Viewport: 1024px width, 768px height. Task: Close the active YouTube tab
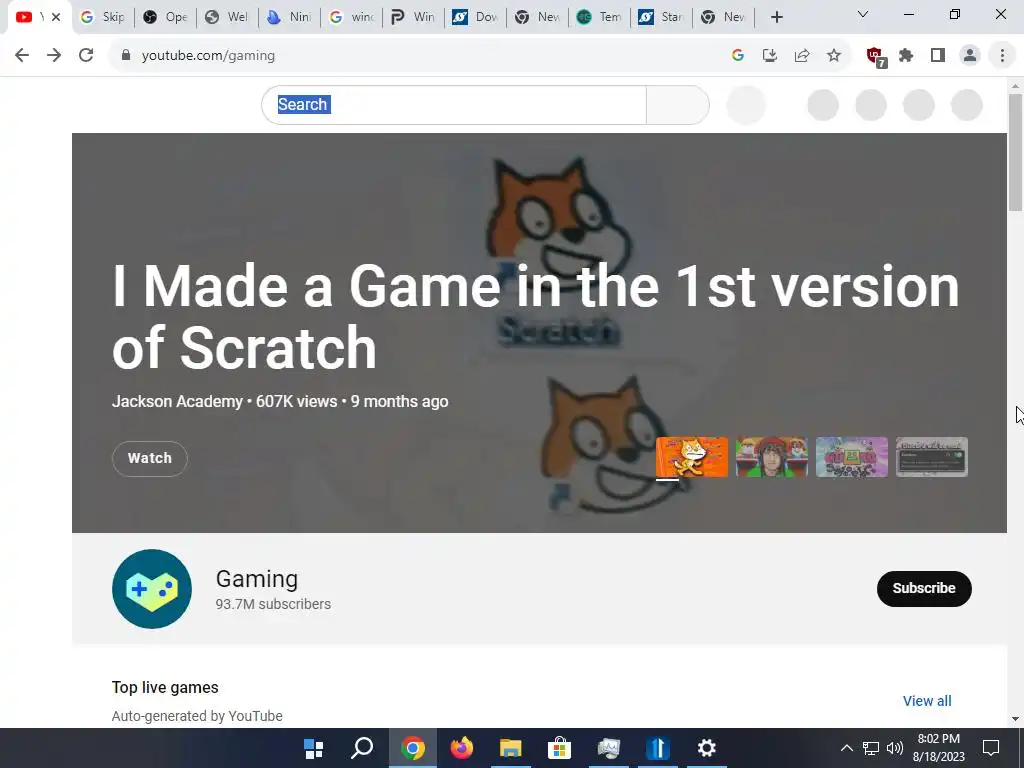click(x=56, y=17)
